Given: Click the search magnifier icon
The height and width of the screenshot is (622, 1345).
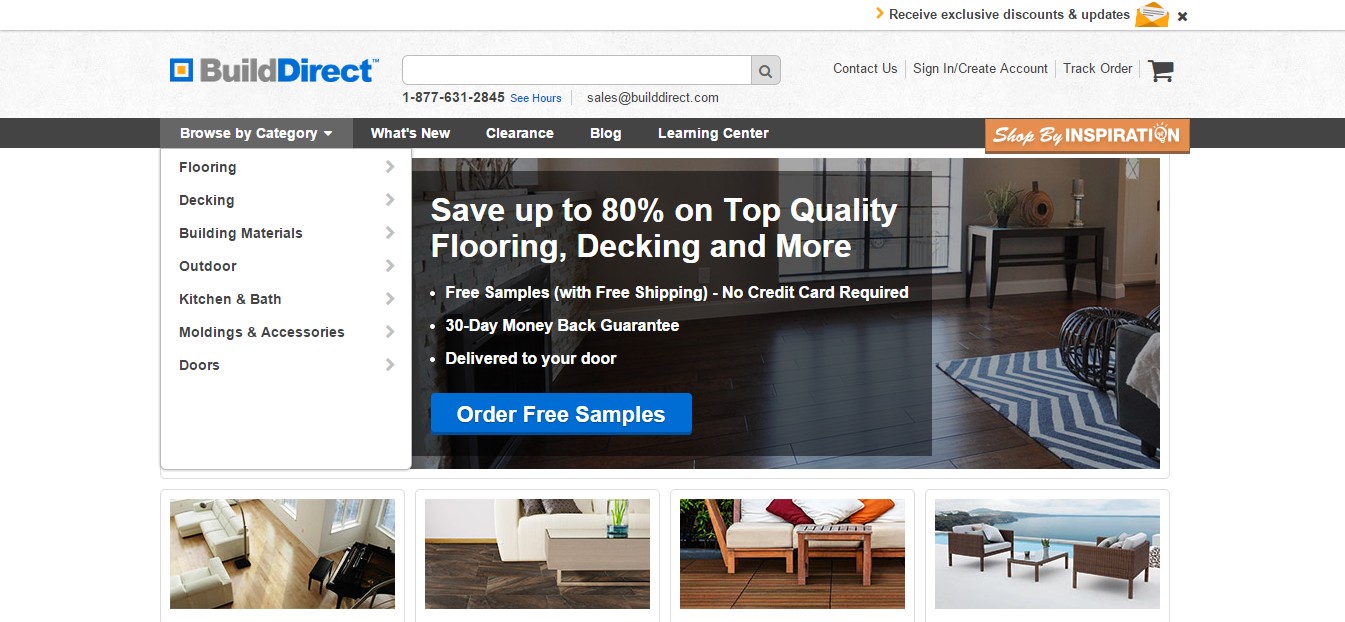Looking at the screenshot, I should (x=765, y=71).
